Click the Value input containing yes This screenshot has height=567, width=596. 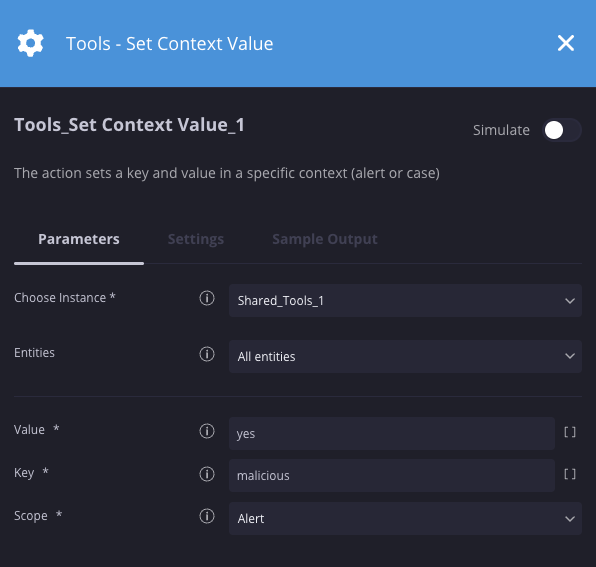pos(392,434)
